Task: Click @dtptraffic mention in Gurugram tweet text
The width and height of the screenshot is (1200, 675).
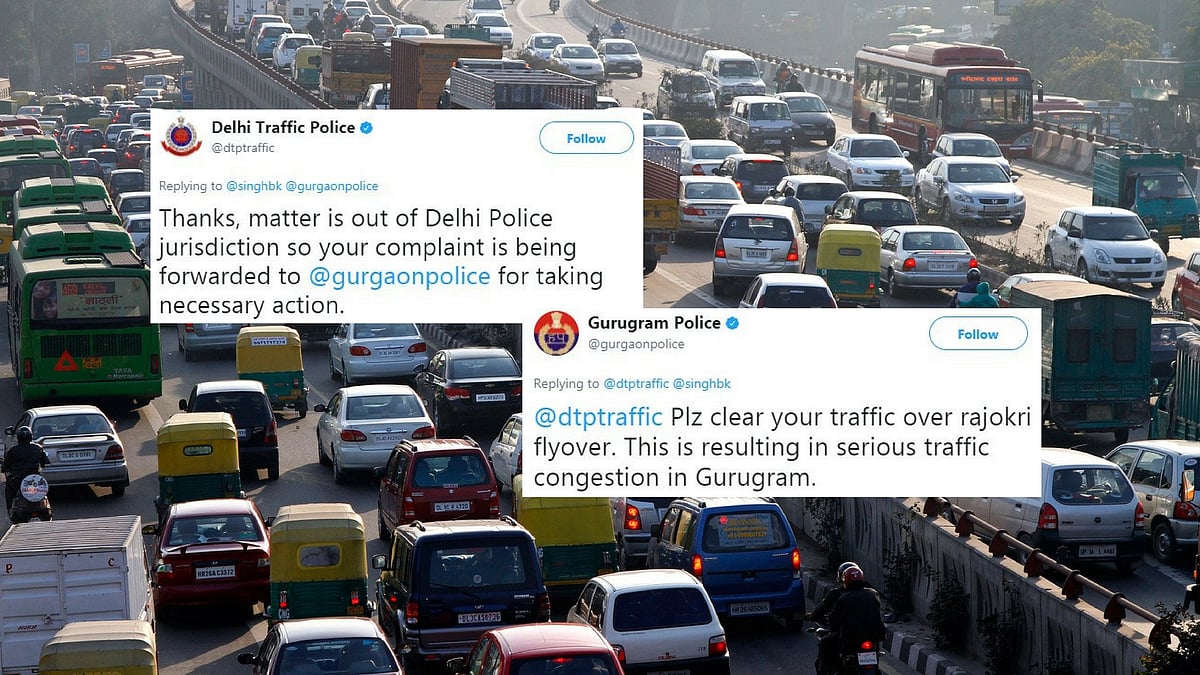Action: [598, 416]
